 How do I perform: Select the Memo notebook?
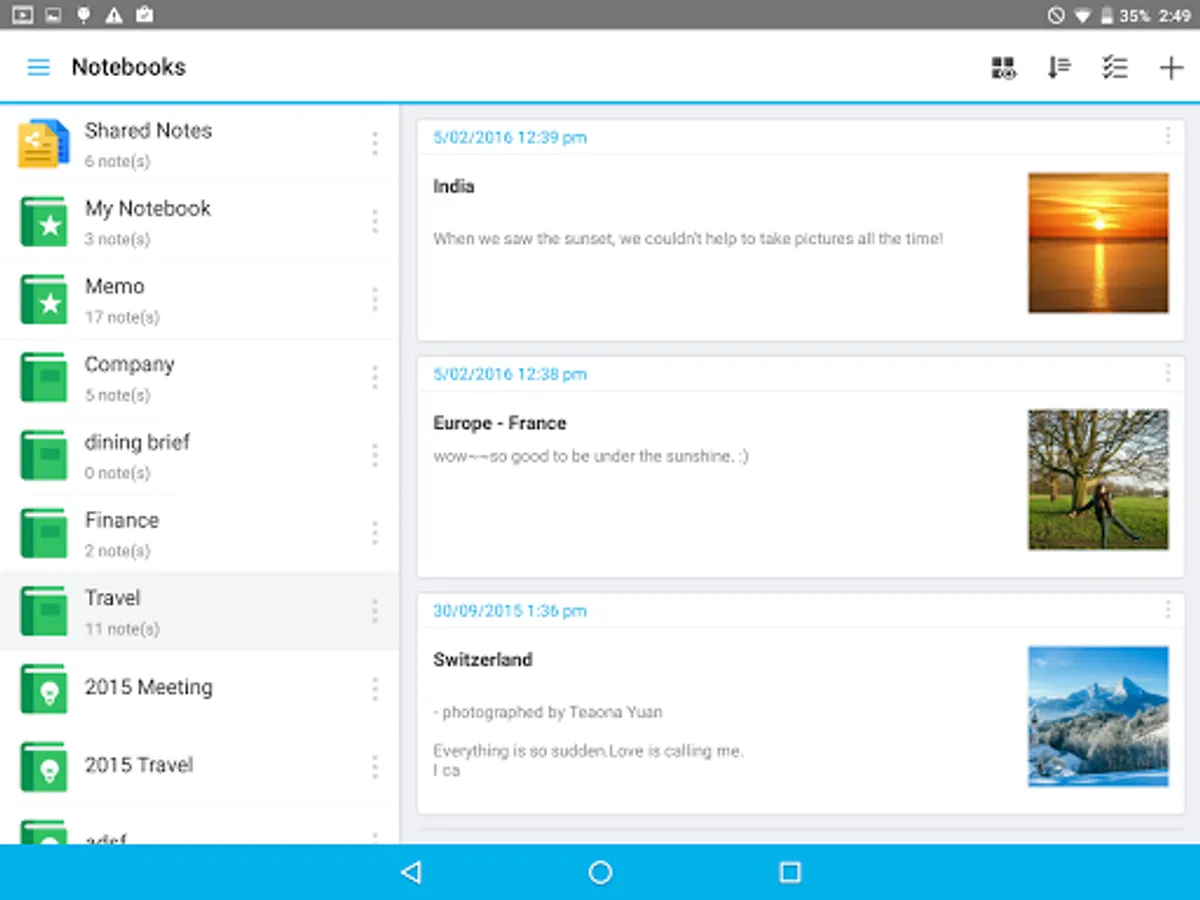[200, 300]
